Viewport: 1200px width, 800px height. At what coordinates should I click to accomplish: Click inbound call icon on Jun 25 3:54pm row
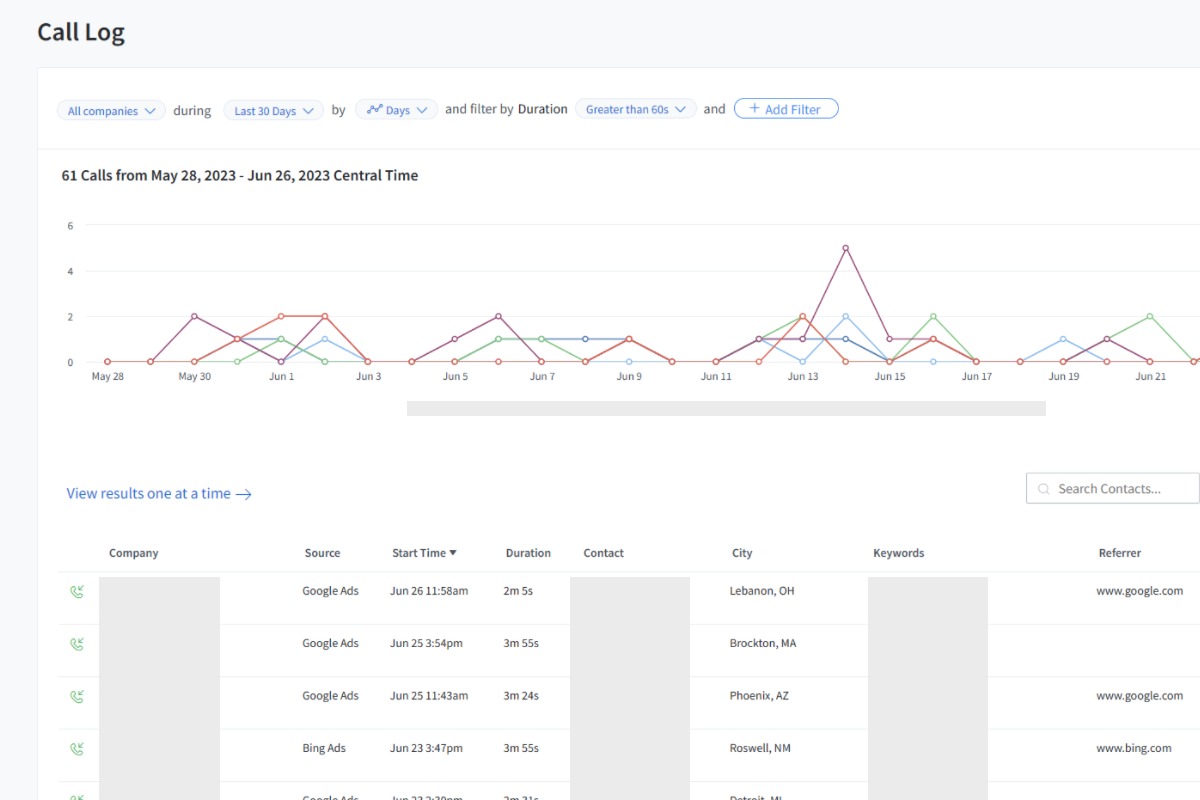[77, 643]
